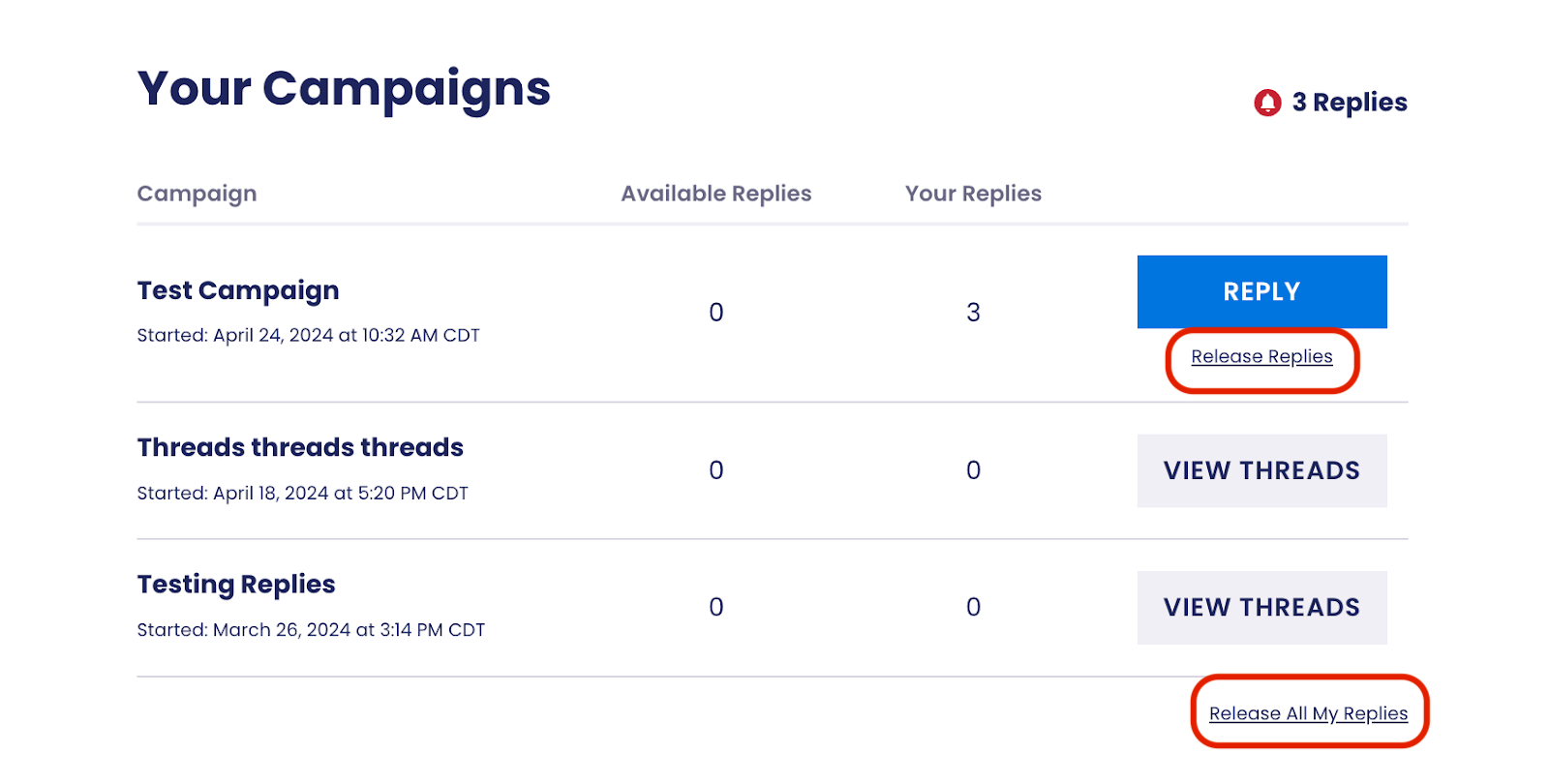1549x784 pixels.
Task: Open the 3 Replies notification text
Action: click(x=1349, y=103)
